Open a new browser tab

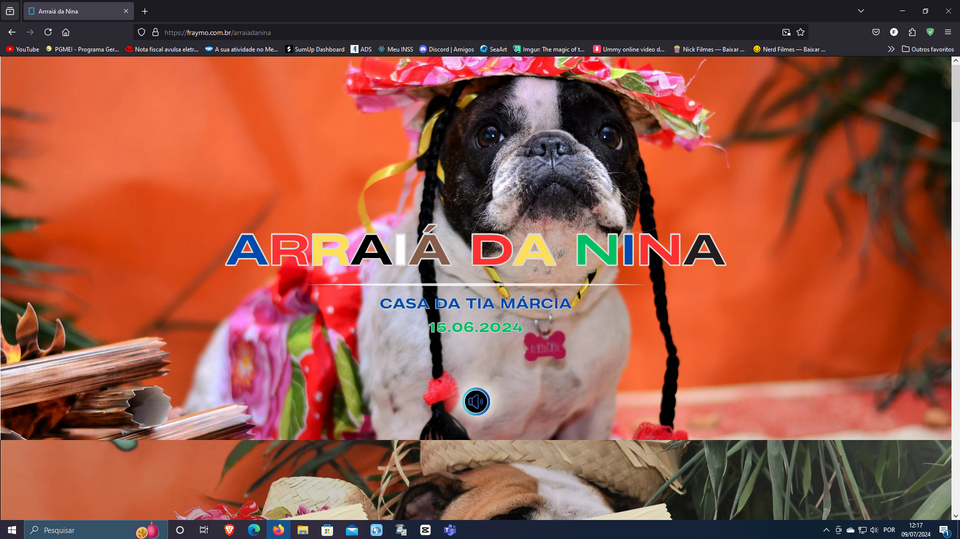coord(144,11)
